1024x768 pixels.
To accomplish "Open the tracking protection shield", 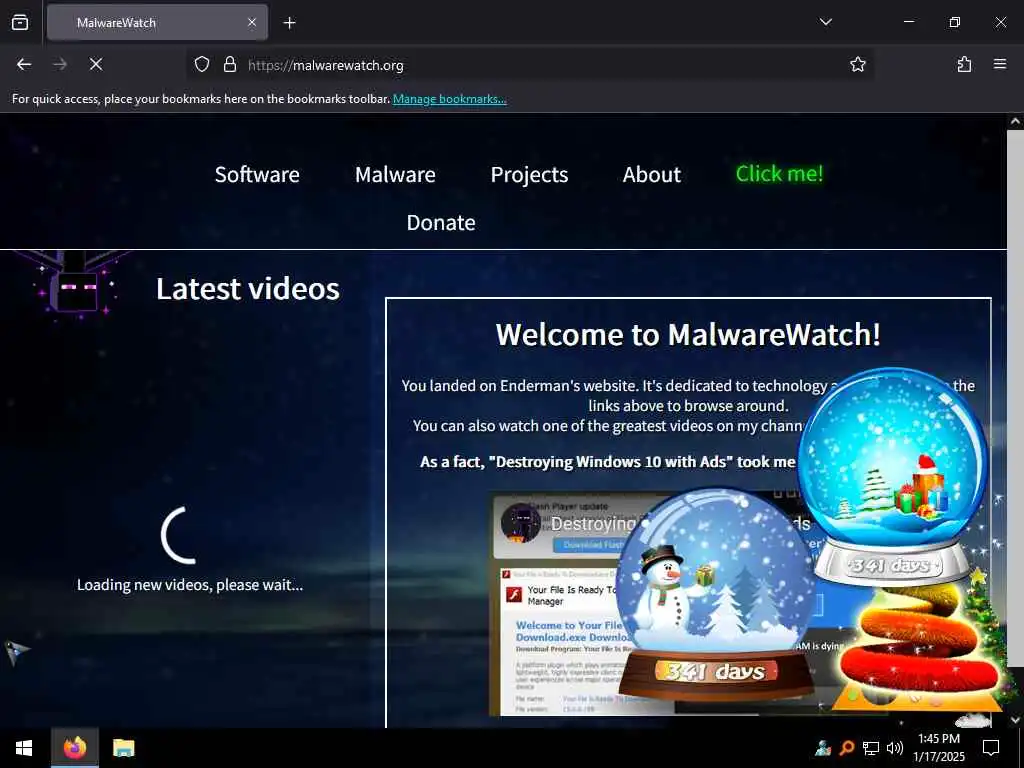I will coord(202,65).
